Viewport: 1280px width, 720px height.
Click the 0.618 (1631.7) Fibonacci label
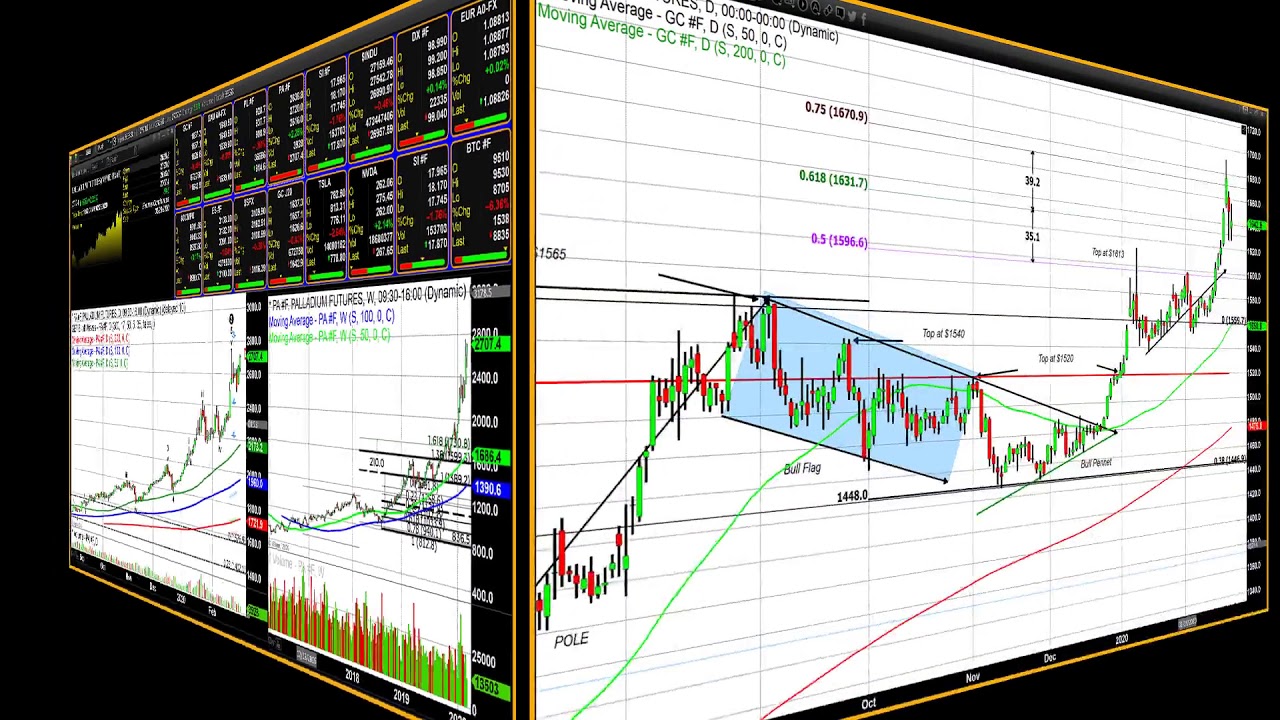[833, 179]
